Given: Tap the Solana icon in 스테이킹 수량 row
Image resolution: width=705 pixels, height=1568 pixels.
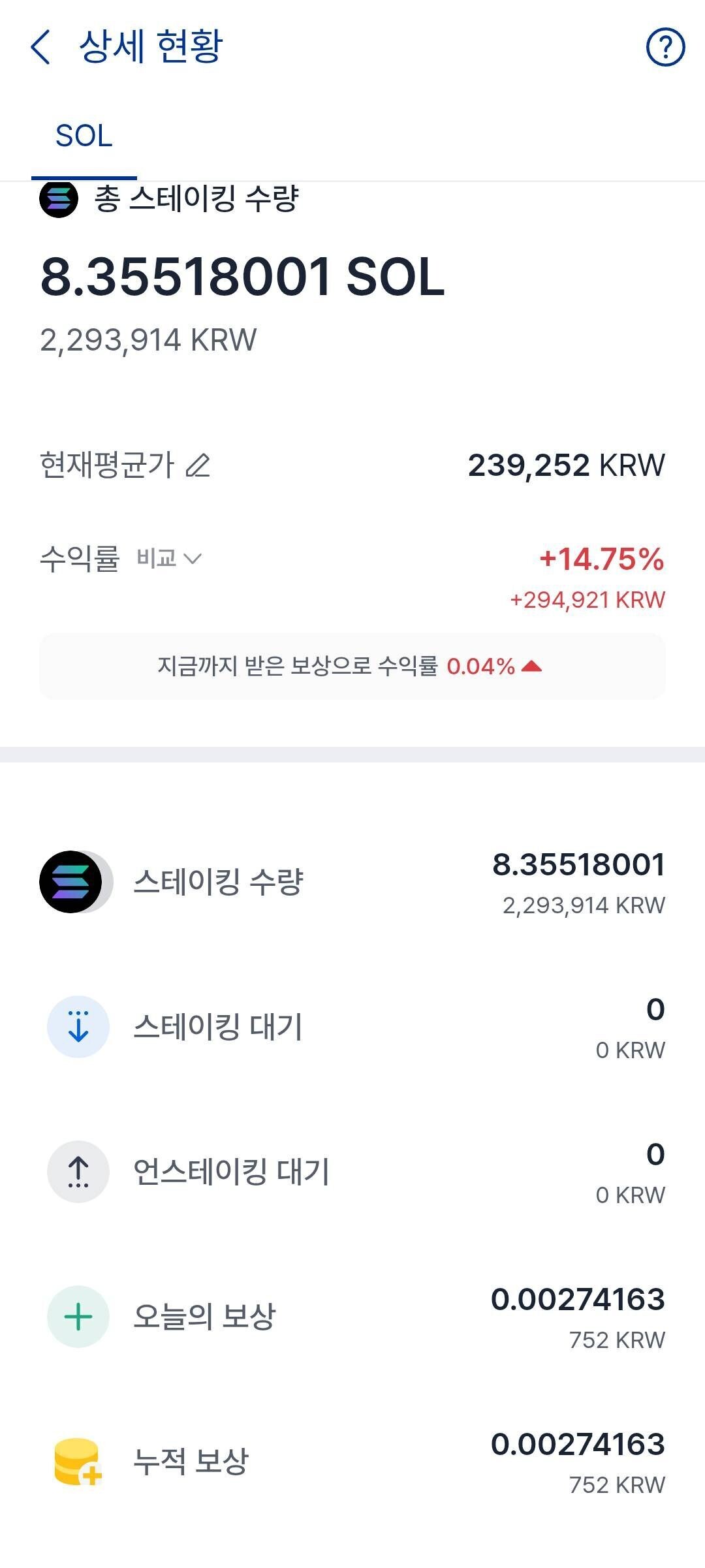Looking at the screenshot, I should (x=71, y=882).
